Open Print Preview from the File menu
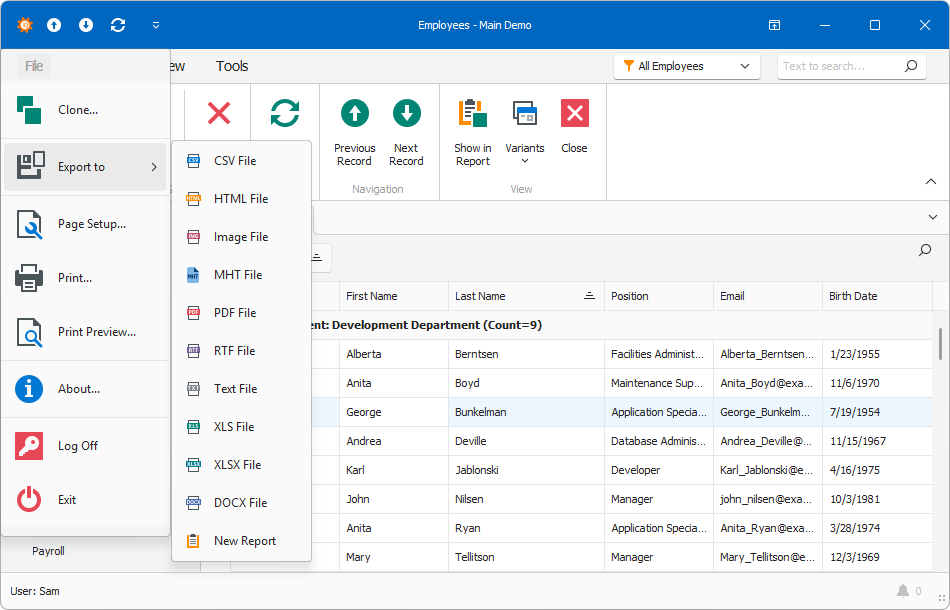 92,331
